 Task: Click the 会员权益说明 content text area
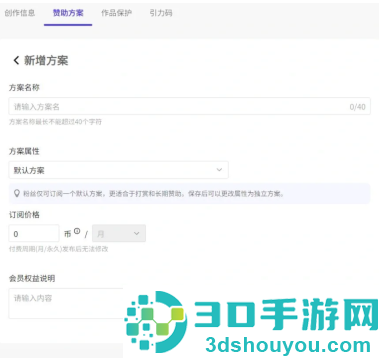66,303
